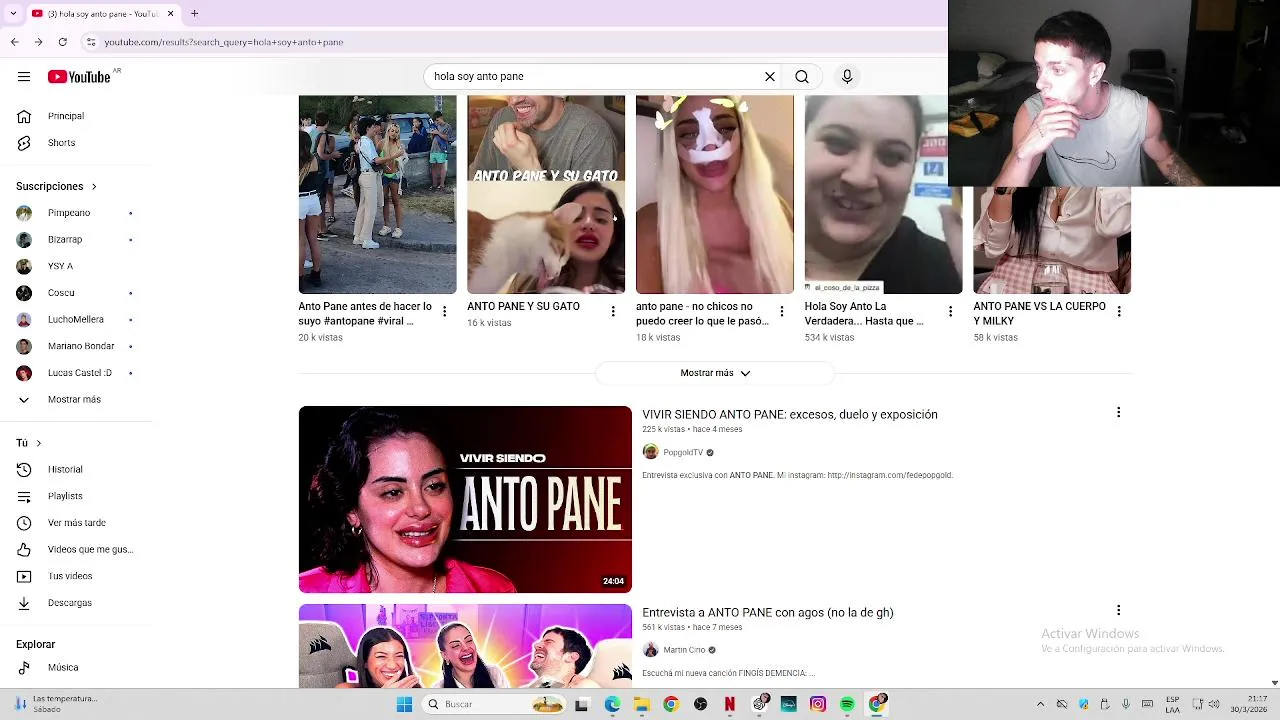Show hidden system tray icons
The width and height of the screenshot is (1280, 720).
tap(1040, 704)
